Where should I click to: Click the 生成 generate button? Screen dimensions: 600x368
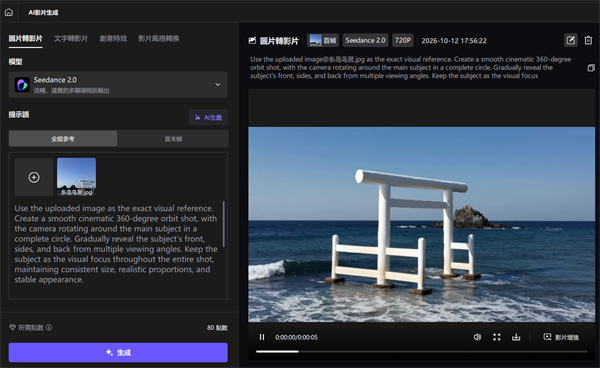point(118,352)
